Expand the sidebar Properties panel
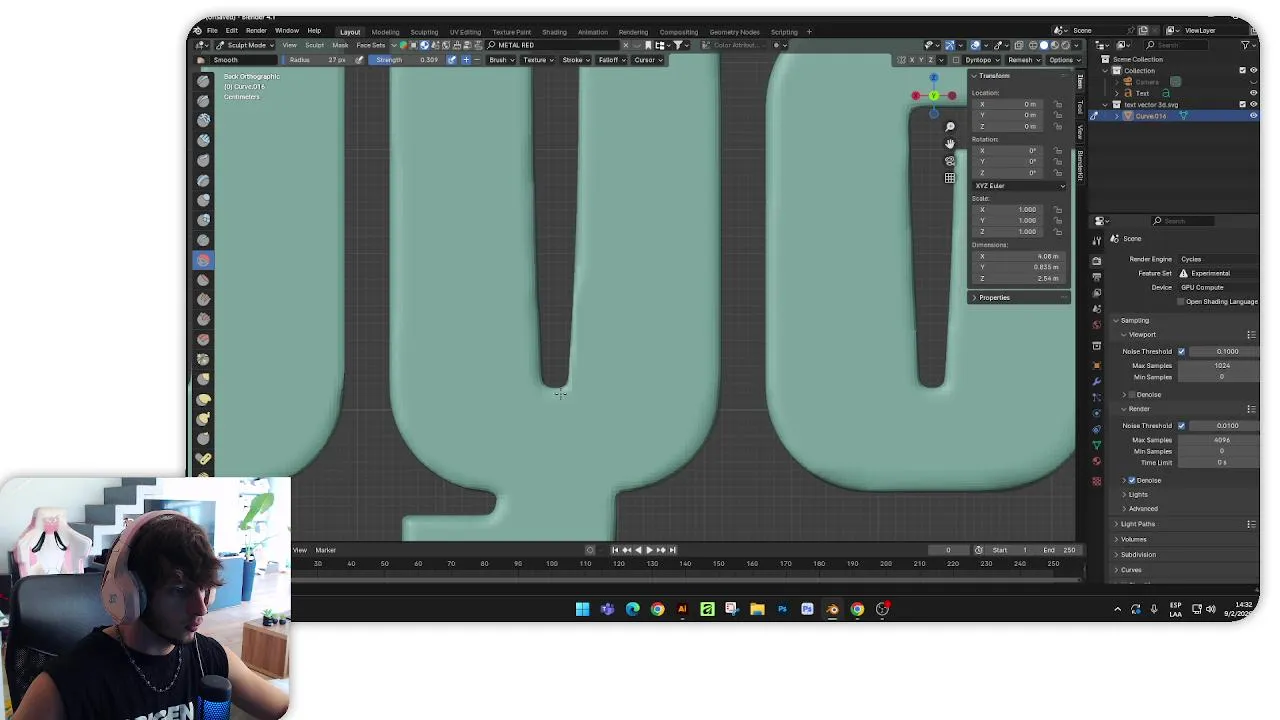 click(994, 298)
